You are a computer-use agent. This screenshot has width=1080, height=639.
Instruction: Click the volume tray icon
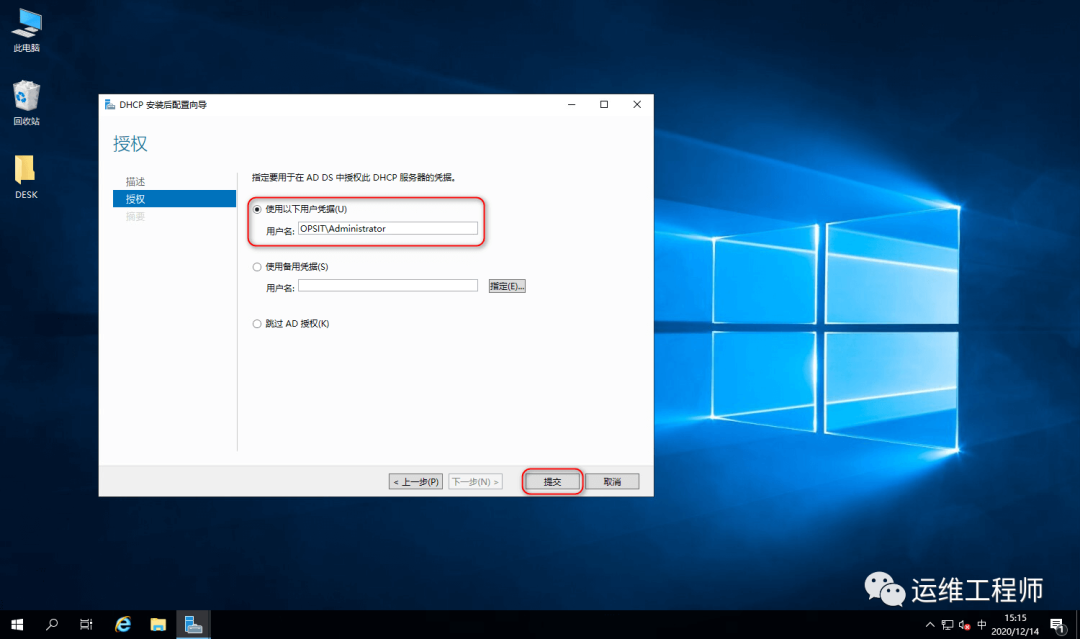964,625
